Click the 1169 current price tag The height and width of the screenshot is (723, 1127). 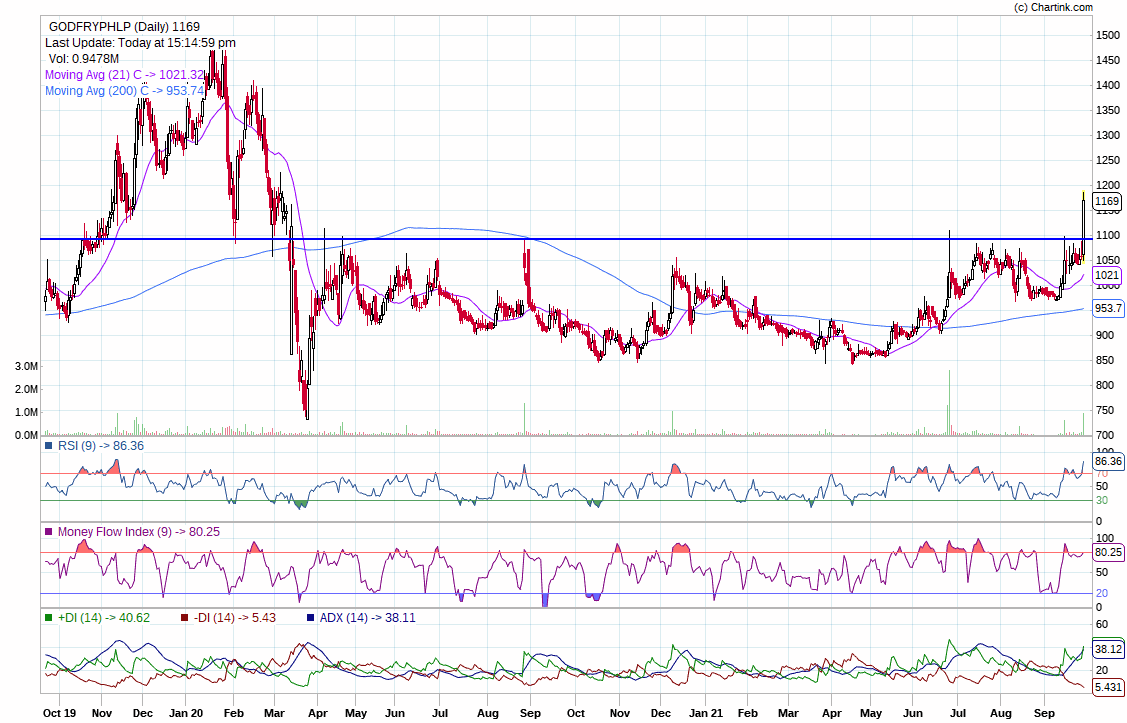[x=1107, y=201]
